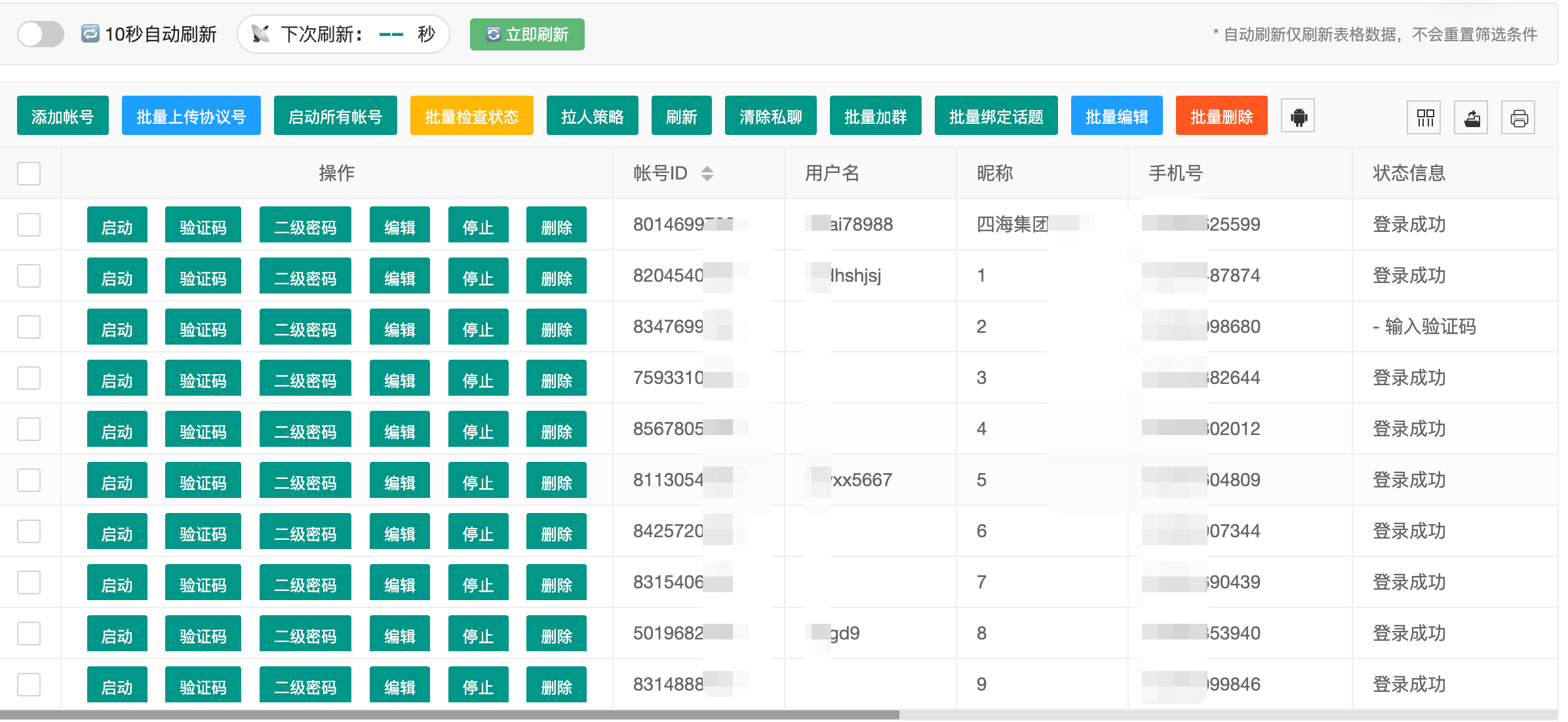
Task: Select the checkbox for the lhshjsj row
Action: point(29,276)
